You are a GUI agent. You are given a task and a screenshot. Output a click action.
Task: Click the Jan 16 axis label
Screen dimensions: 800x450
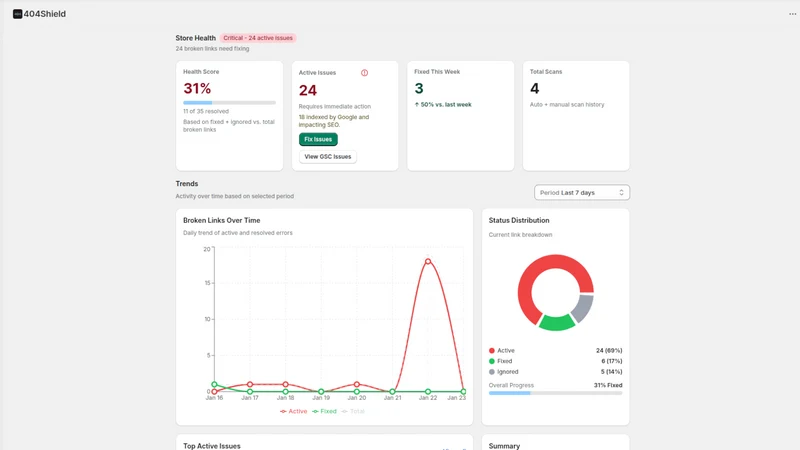(214, 398)
